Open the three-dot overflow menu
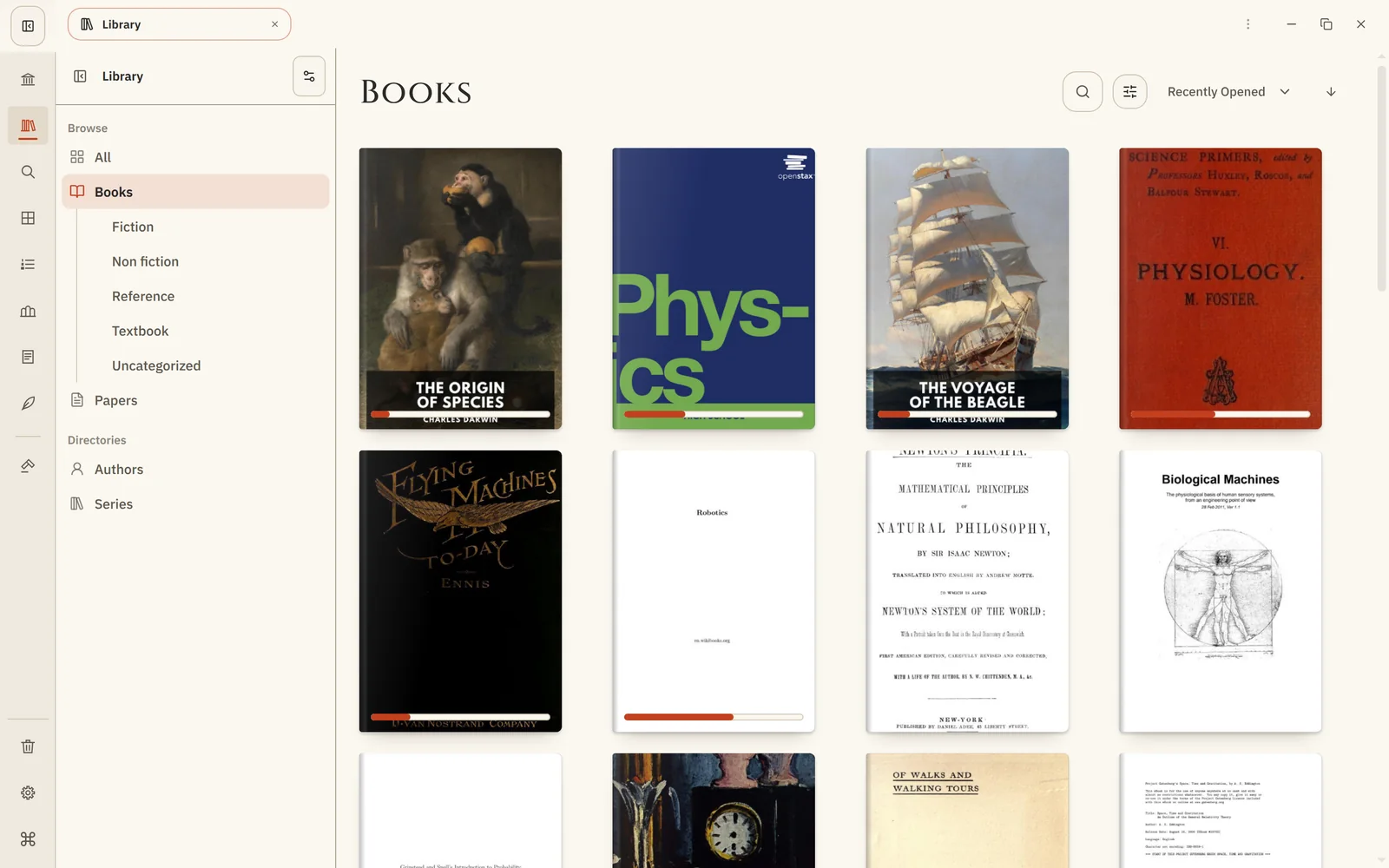1389x868 pixels. 1248,24
